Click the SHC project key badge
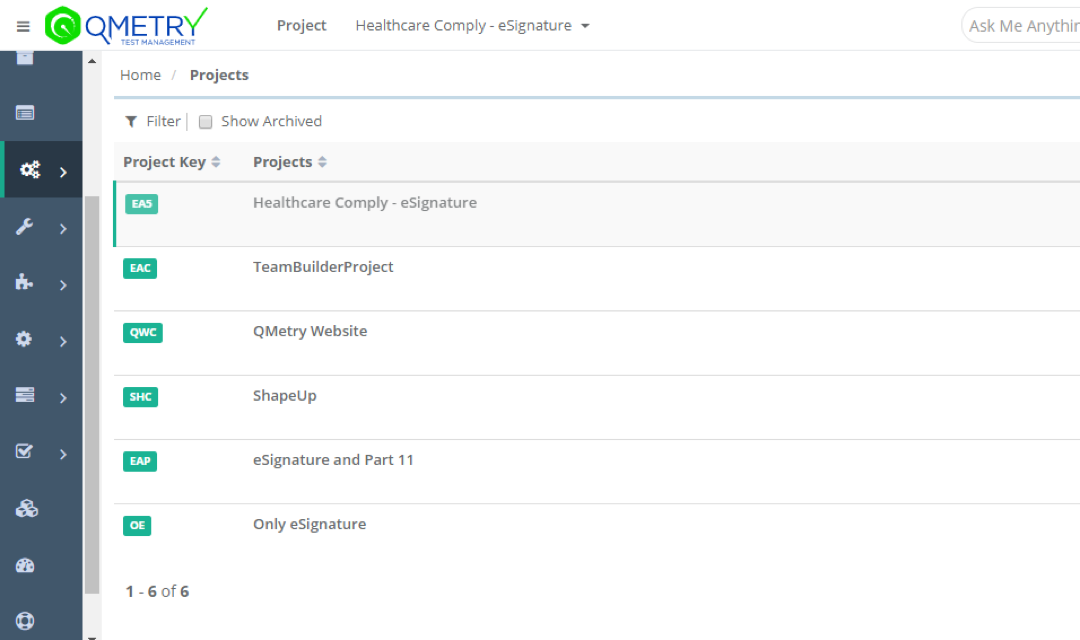Screen dimensions: 1080x640 (x=141, y=397)
